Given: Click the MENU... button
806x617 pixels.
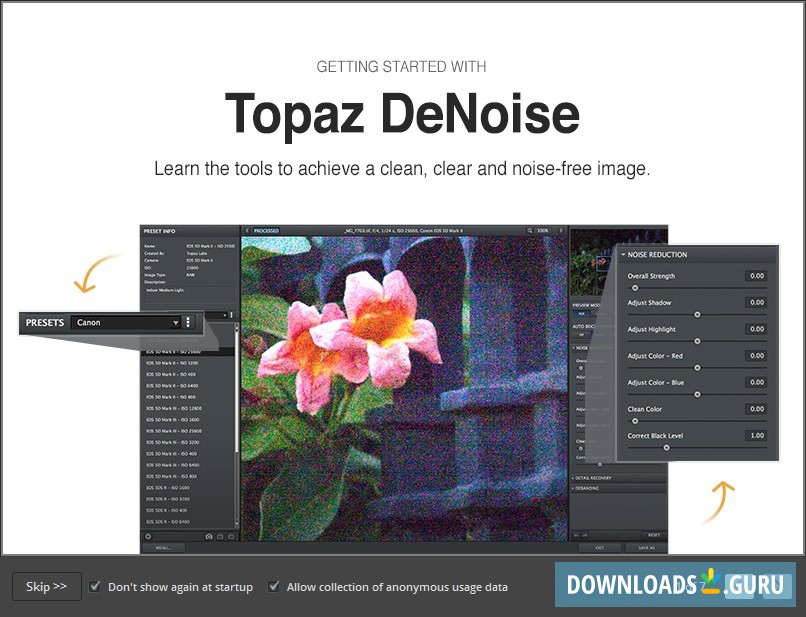Looking at the screenshot, I should pos(163,548).
